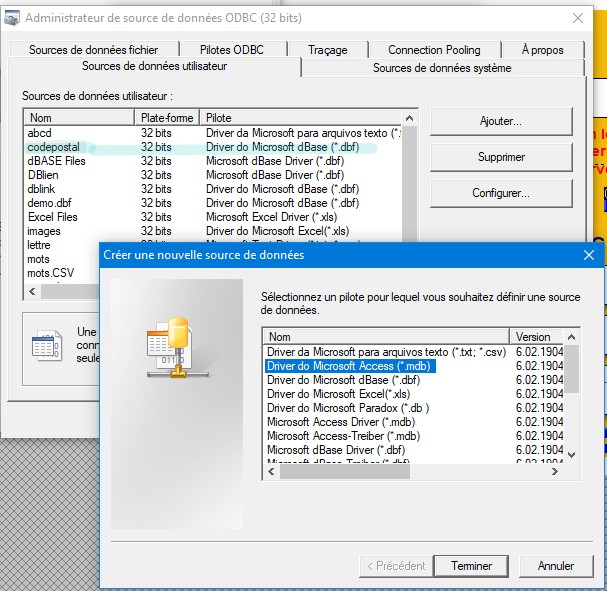607x591 pixels.
Task: Select the codepostal data source
Action: (213, 147)
